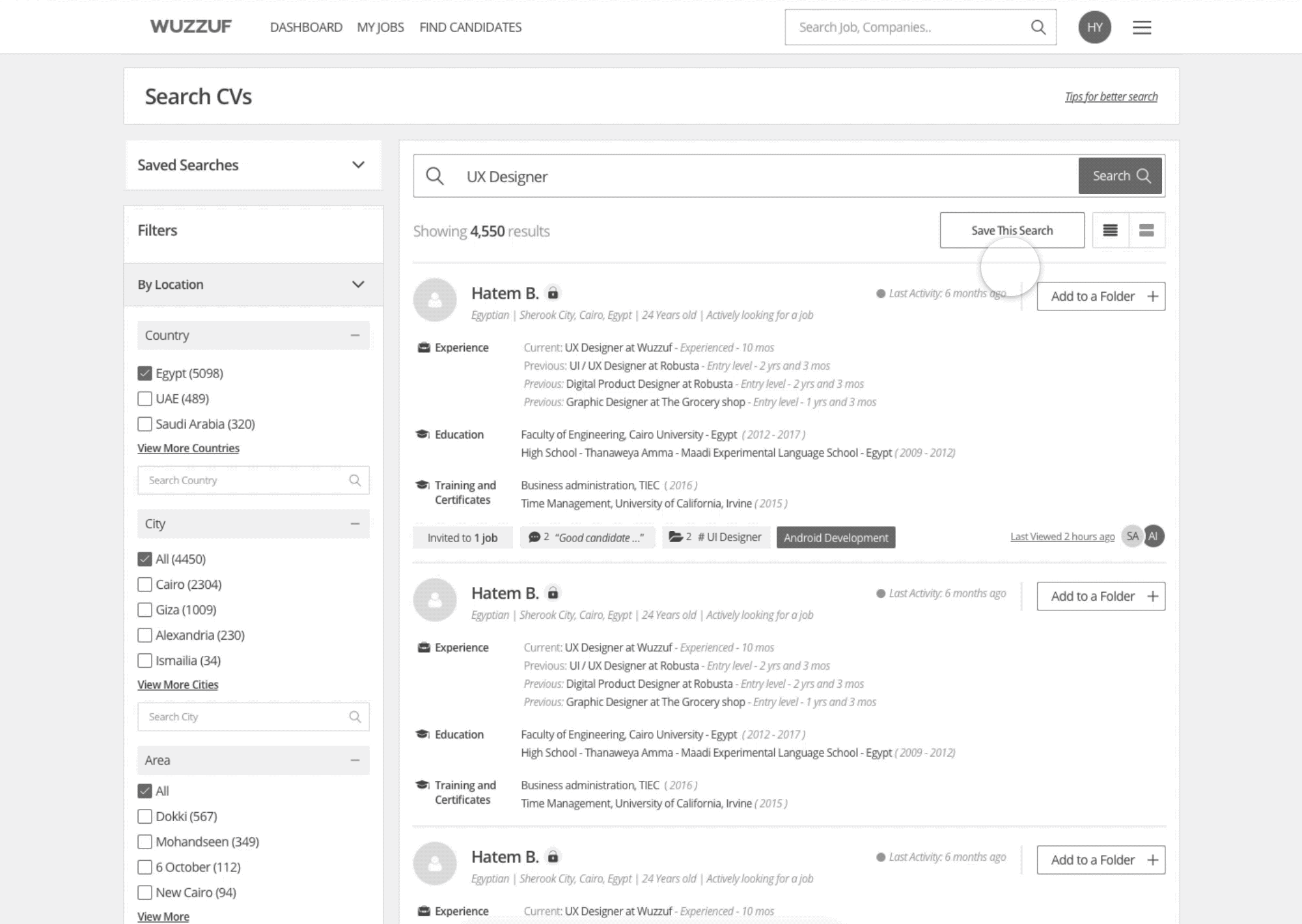Image resolution: width=1302 pixels, height=924 pixels.
Task: Switch to expanded card view icon
Action: [x=1146, y=230]
